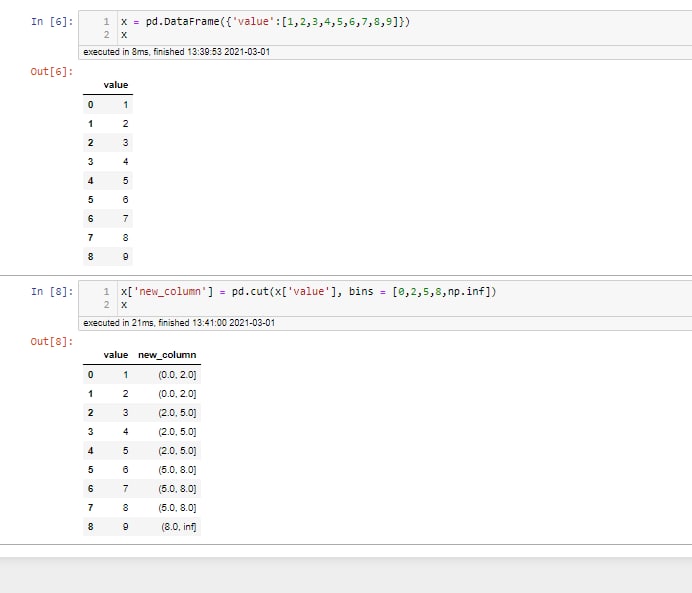Click the Out[6] output prompt
Screen dimensions: 692x593
(52, 71)
